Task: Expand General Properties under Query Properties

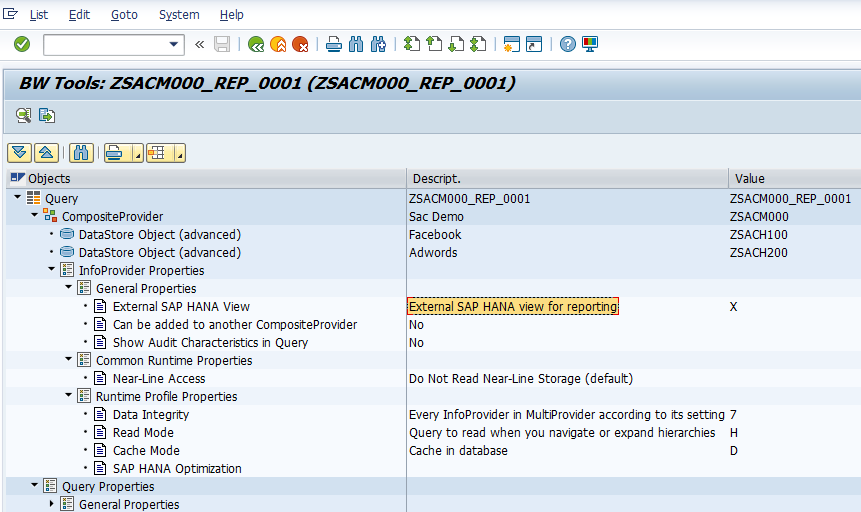Action: pyautogui.click(x=52, y=503)
